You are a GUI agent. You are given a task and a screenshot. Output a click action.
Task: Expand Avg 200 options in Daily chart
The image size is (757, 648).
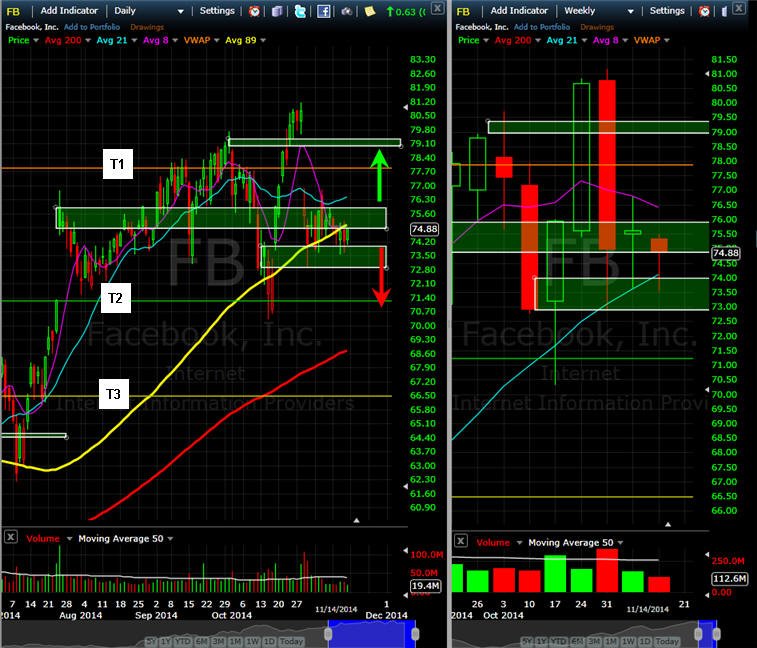[88, 41]
